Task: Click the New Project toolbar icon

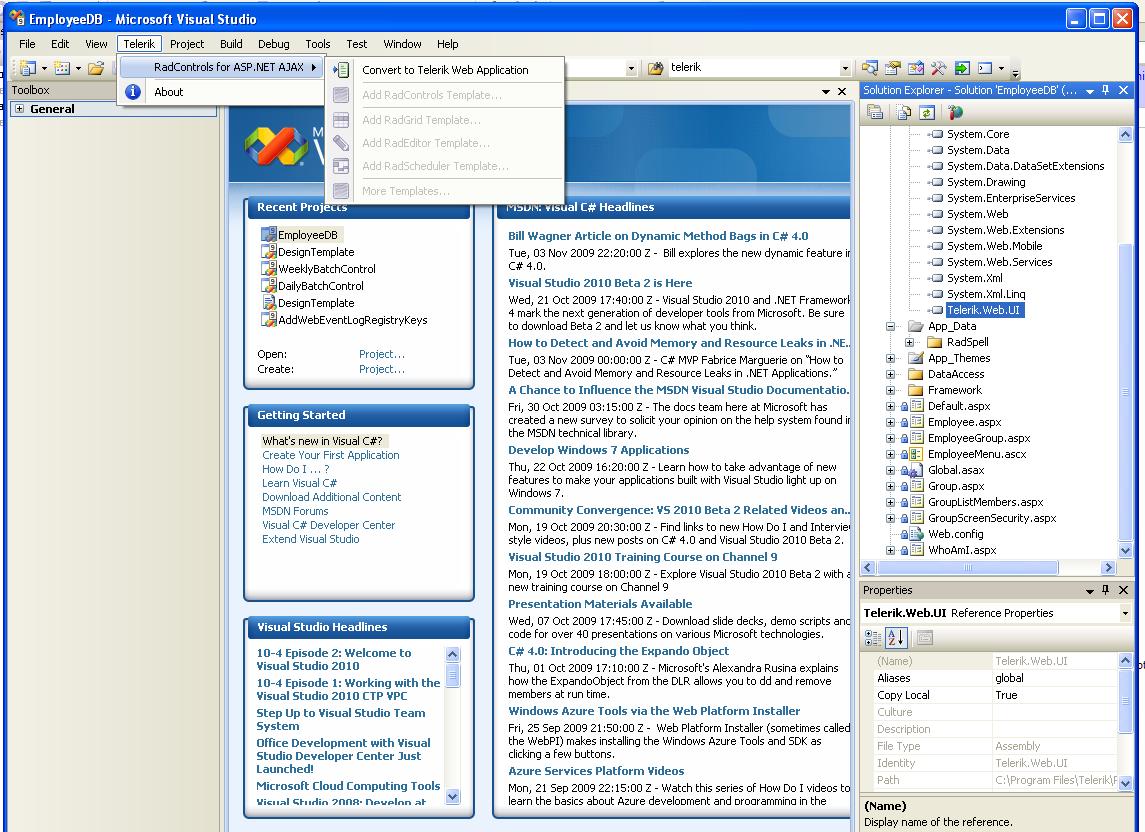Action: 28,68
